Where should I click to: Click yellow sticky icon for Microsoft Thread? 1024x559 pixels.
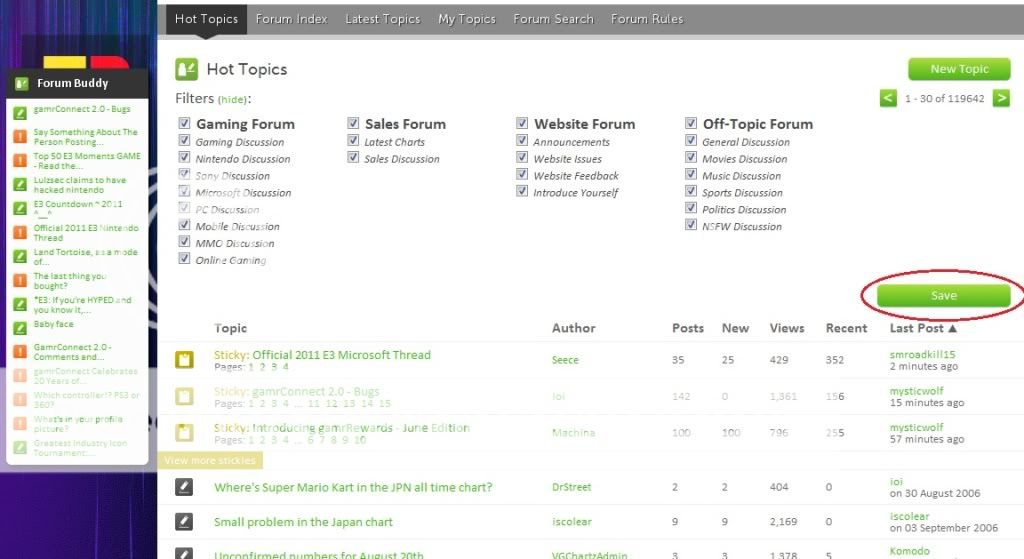184,360
